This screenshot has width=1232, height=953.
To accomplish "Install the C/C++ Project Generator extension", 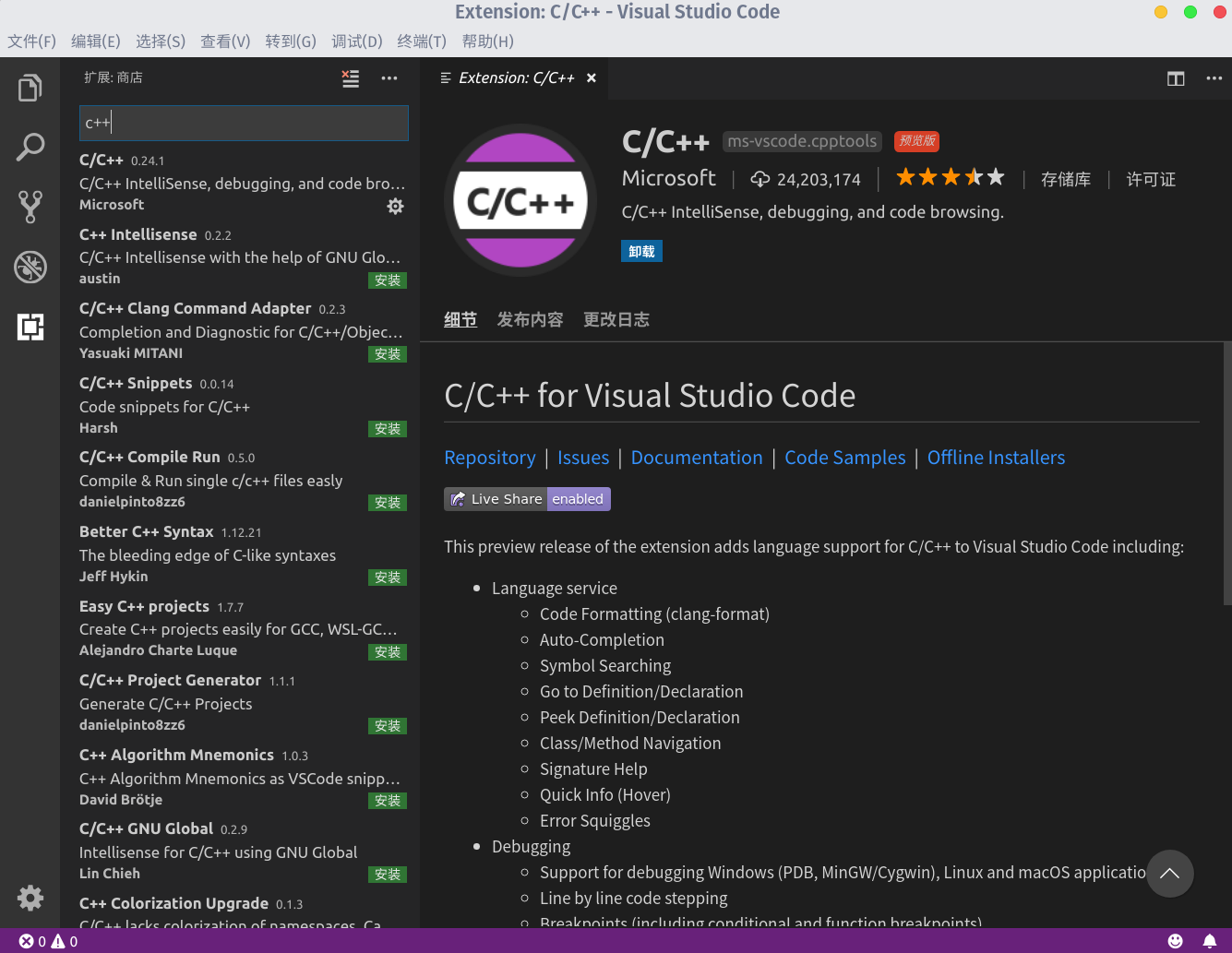I will coord(388,726).
